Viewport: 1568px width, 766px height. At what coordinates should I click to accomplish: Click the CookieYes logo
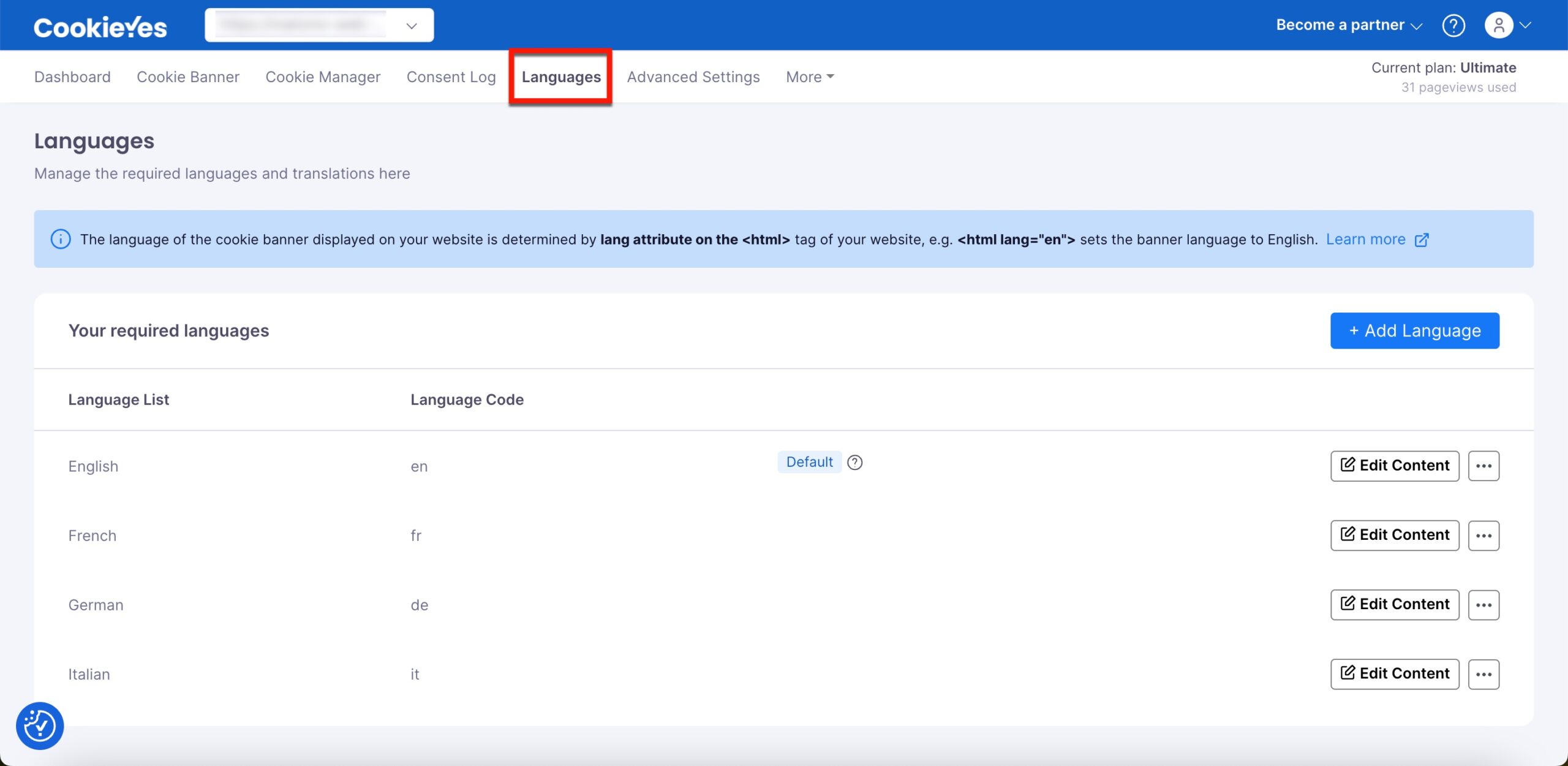[x=100, y=26]
